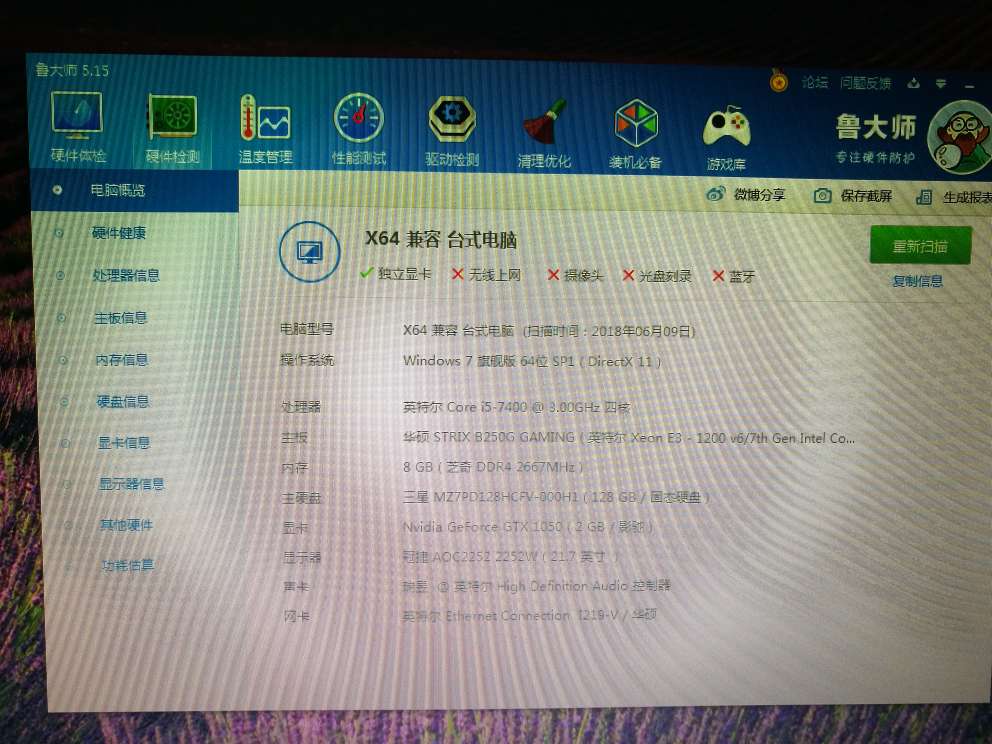Screen dimensions: 992x744
Task: Click 华硕 STRIX B250G GAMING motherboard value
Action: 629,437
